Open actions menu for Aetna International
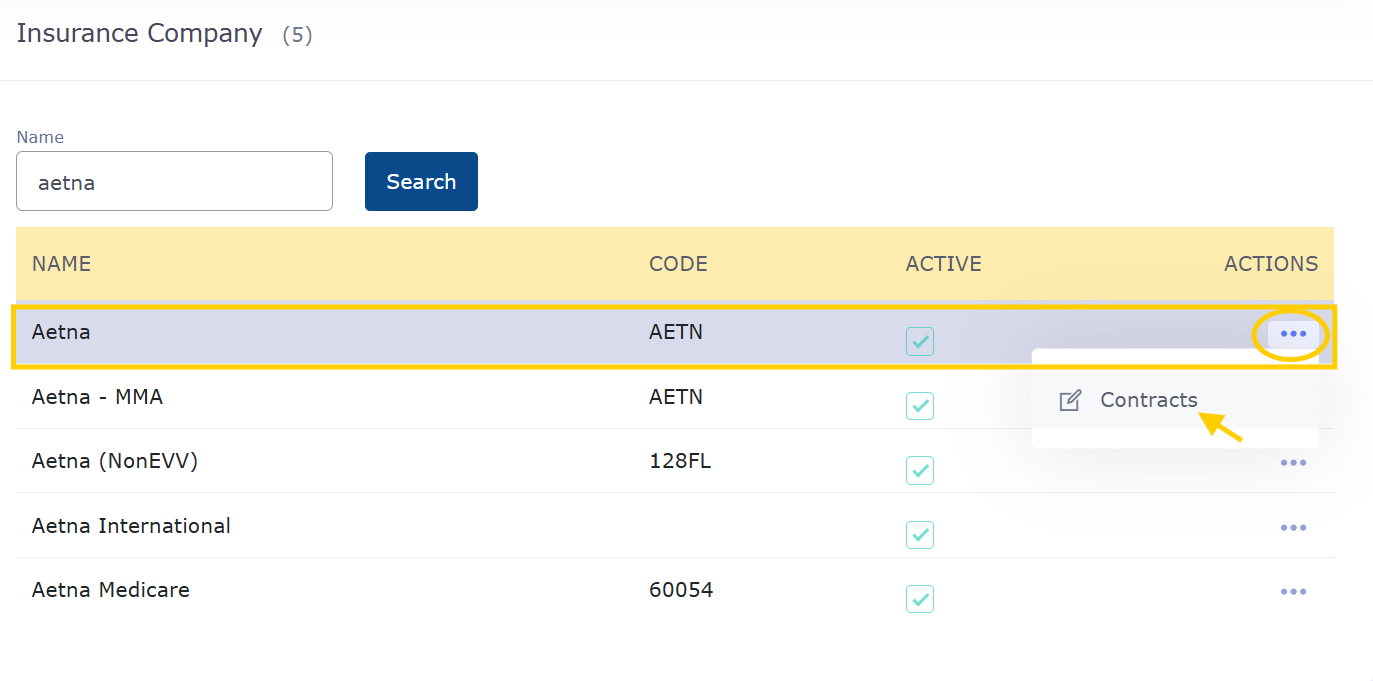 click(1293, 528)
